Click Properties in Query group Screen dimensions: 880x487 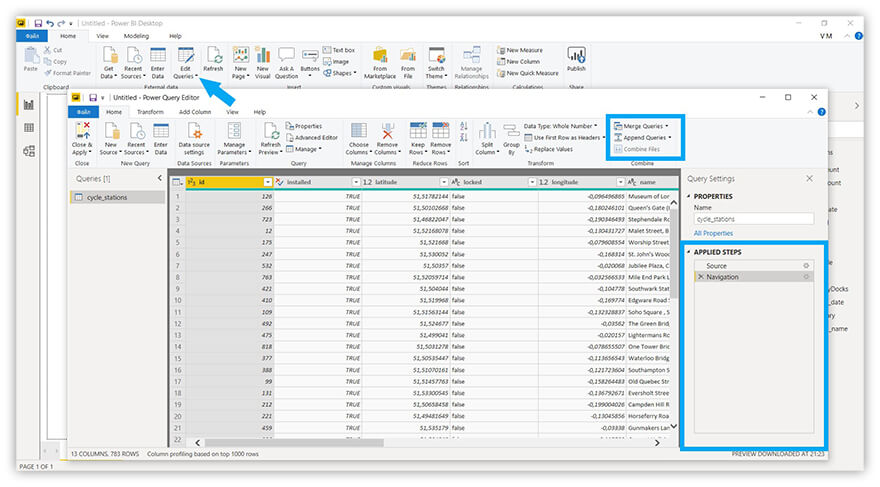pos(304,126)
